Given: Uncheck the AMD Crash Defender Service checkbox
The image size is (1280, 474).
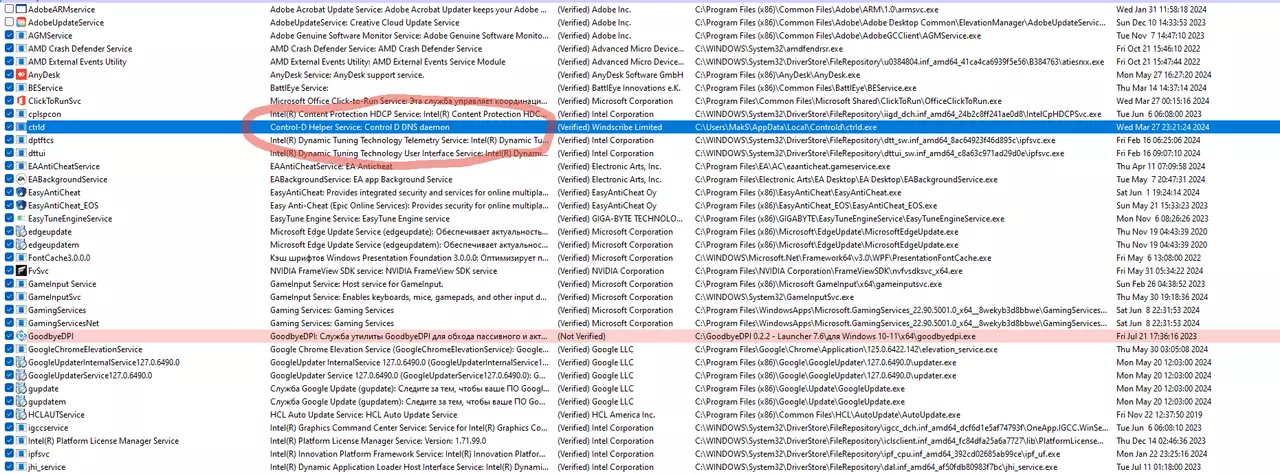Looking at the screenshot, I should pyautogui.click(x=9, y=48).
